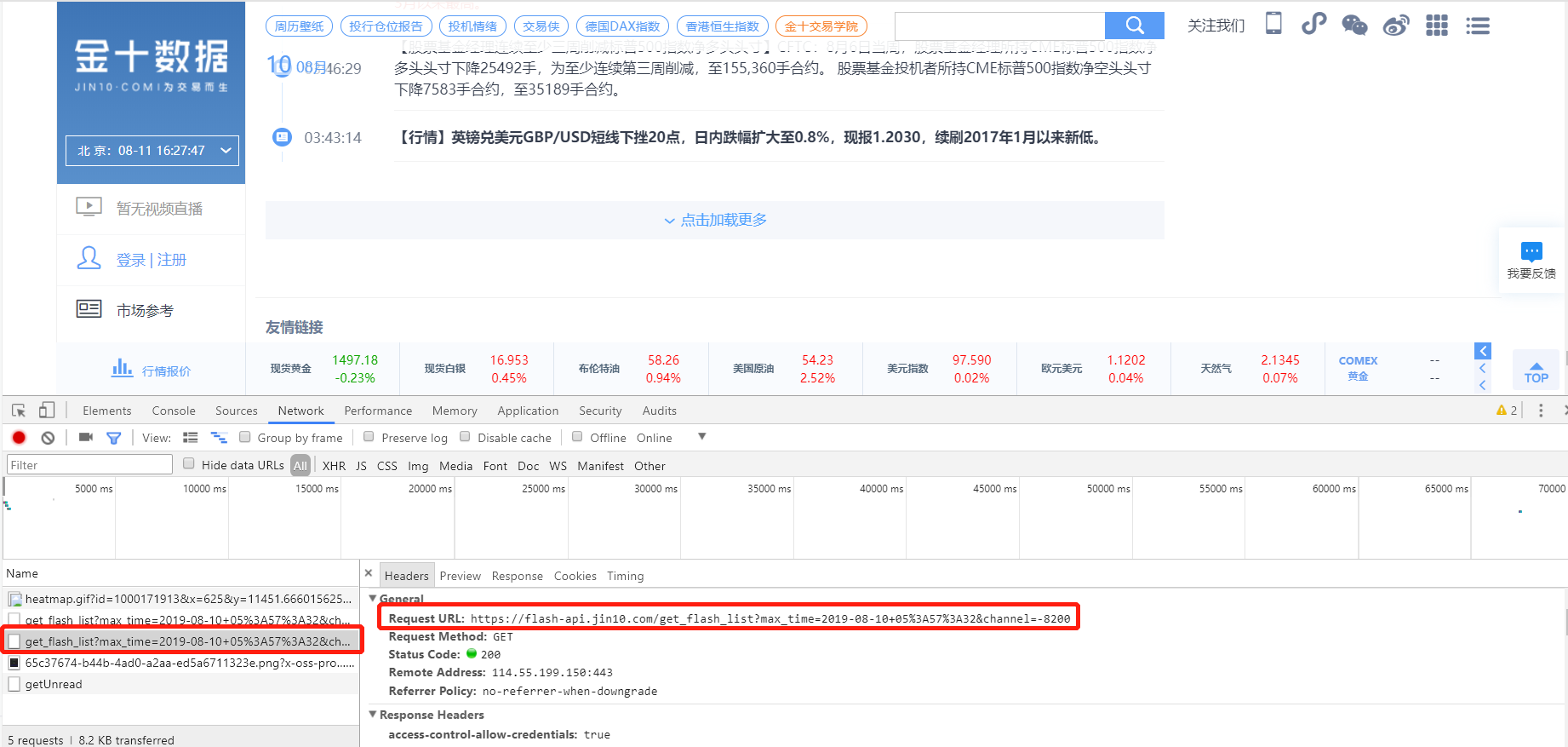Click the capture screenshots camera icon
The width and height of the screenshot is (1568, 747).
tap(86, 437)
